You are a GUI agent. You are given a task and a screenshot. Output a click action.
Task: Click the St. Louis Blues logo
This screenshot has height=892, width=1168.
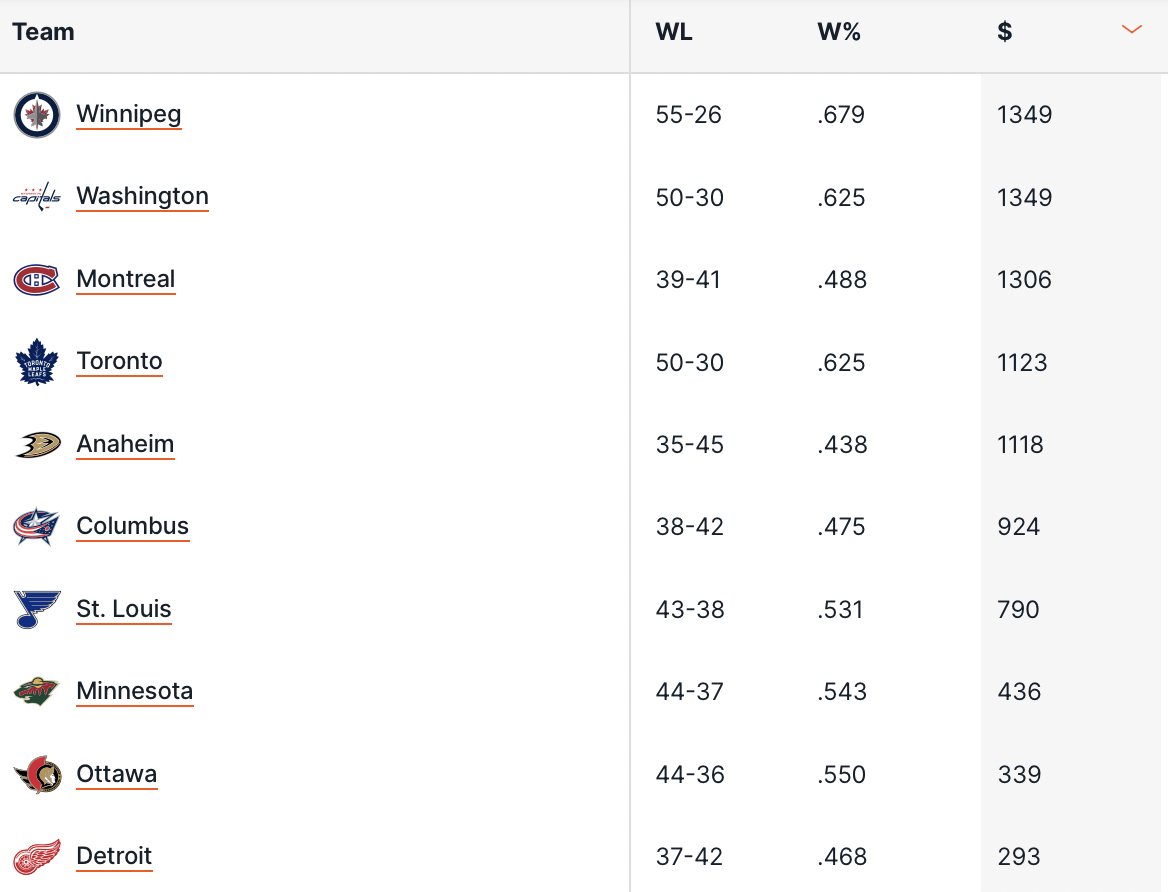37,610
